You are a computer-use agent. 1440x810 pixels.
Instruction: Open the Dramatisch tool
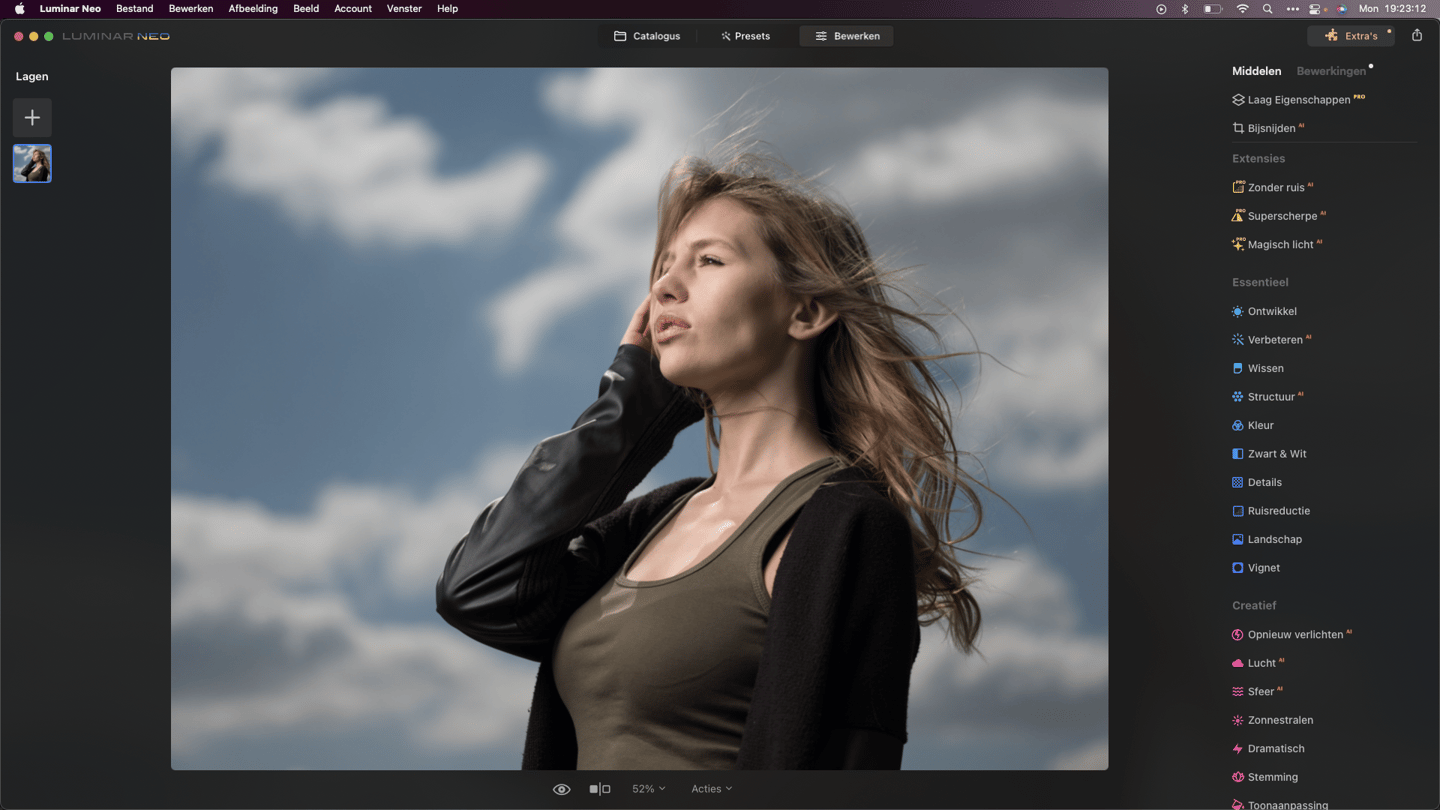pyautogui.click(x=1268, y=749)
